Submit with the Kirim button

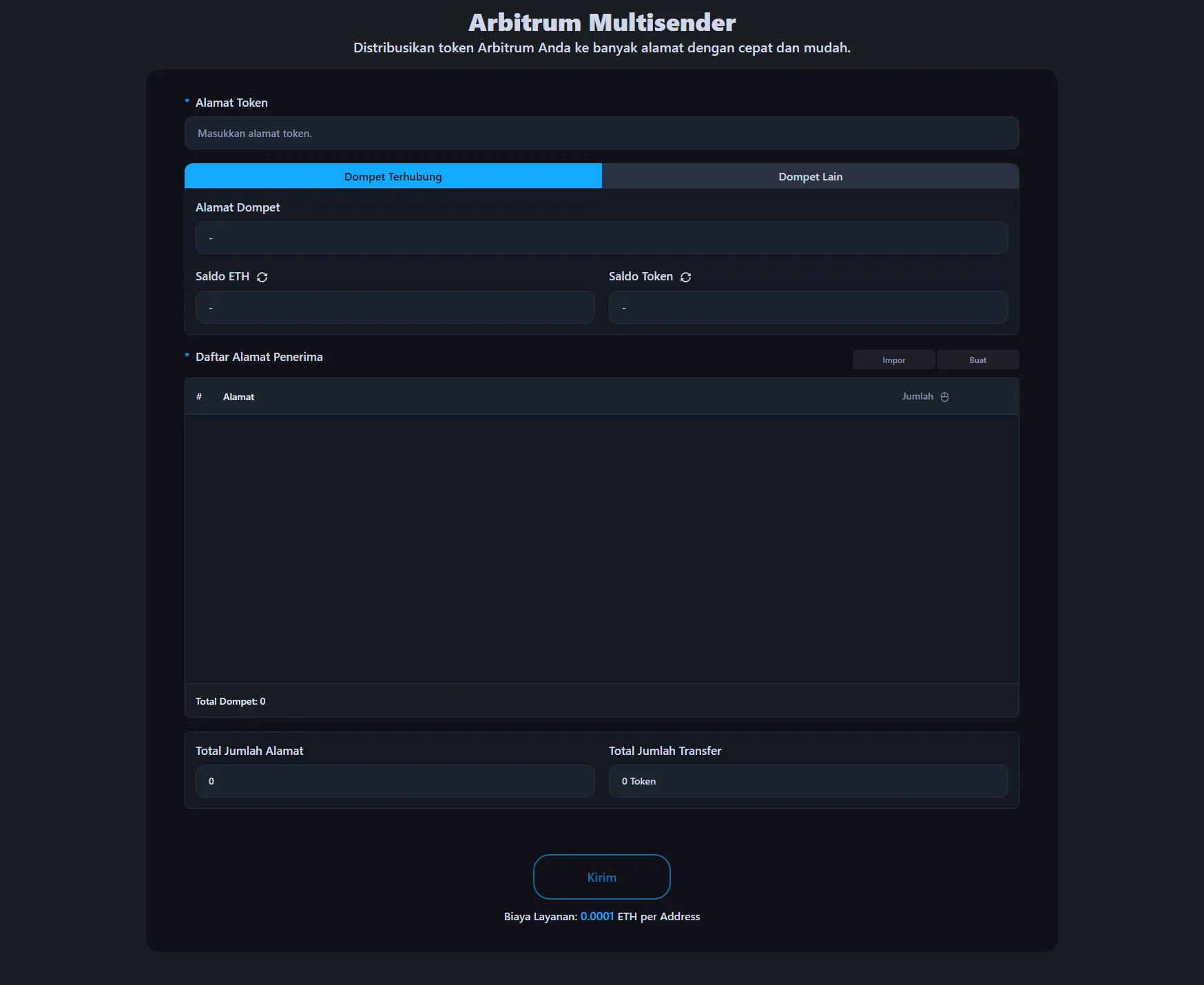[601, 877]
